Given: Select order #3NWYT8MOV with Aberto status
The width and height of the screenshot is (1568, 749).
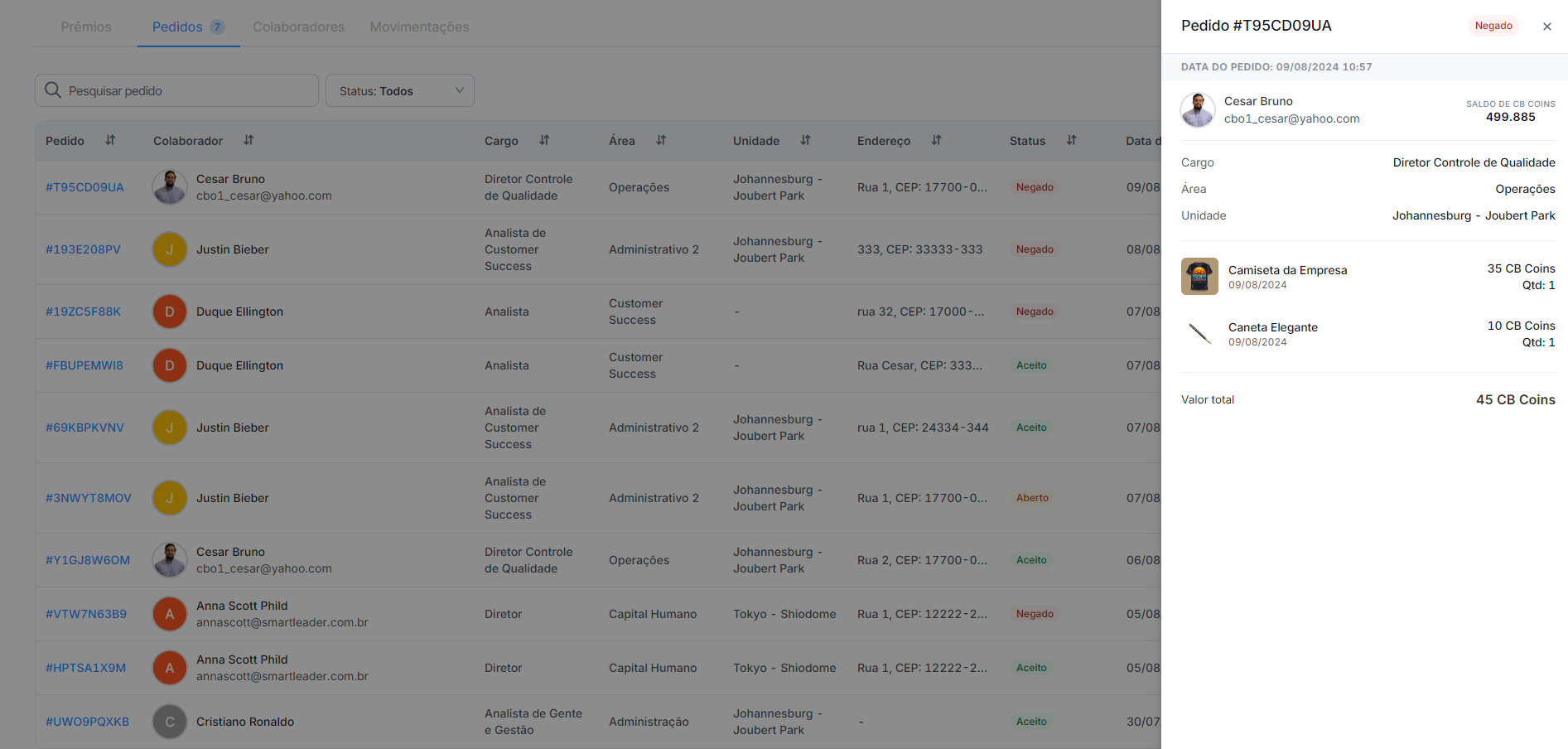Looking at the screenshot, I should [89, 498].
